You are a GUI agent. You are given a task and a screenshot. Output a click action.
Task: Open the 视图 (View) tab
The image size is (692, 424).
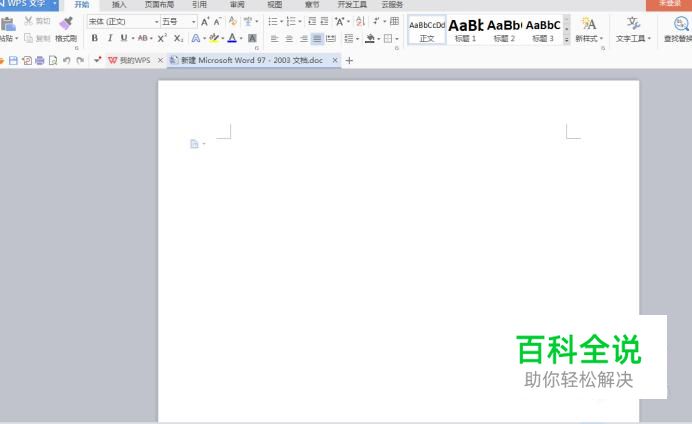[x=275, y=5]
